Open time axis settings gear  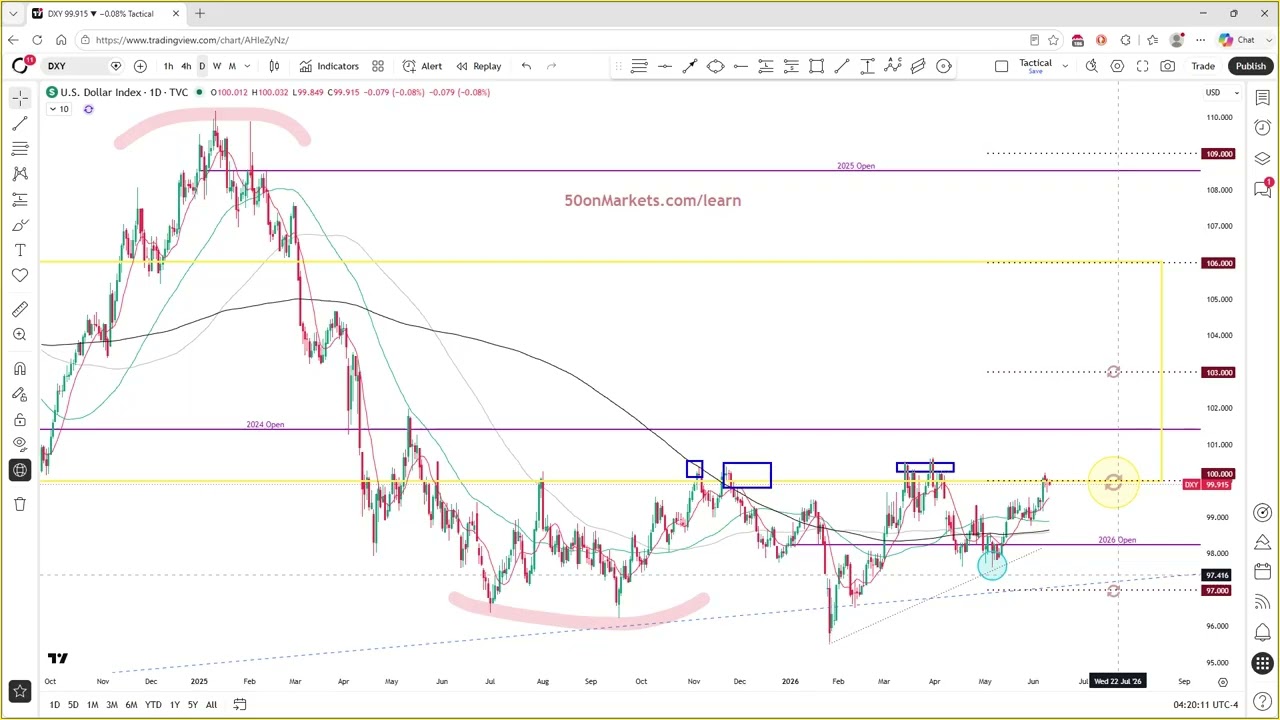1222,682
